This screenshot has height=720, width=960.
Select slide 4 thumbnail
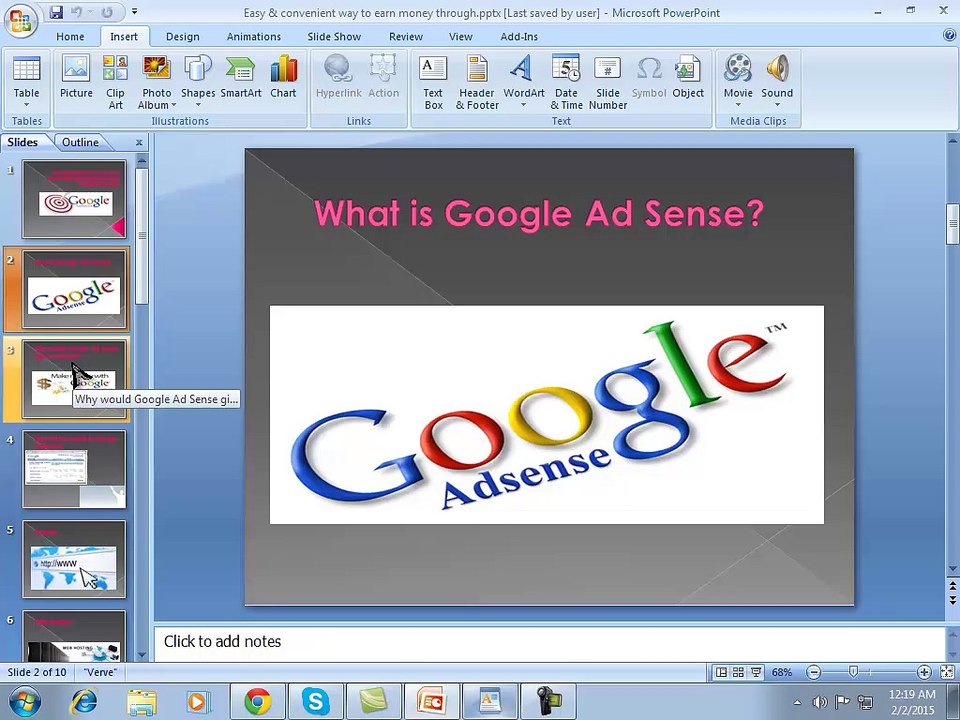click(74, 469)
